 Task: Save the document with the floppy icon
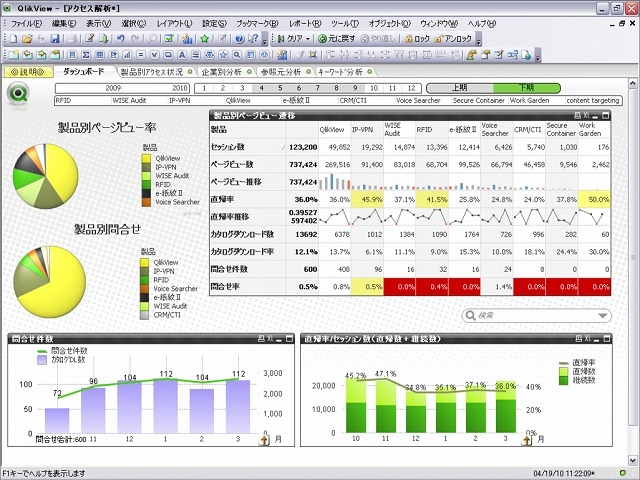(55, 39)
